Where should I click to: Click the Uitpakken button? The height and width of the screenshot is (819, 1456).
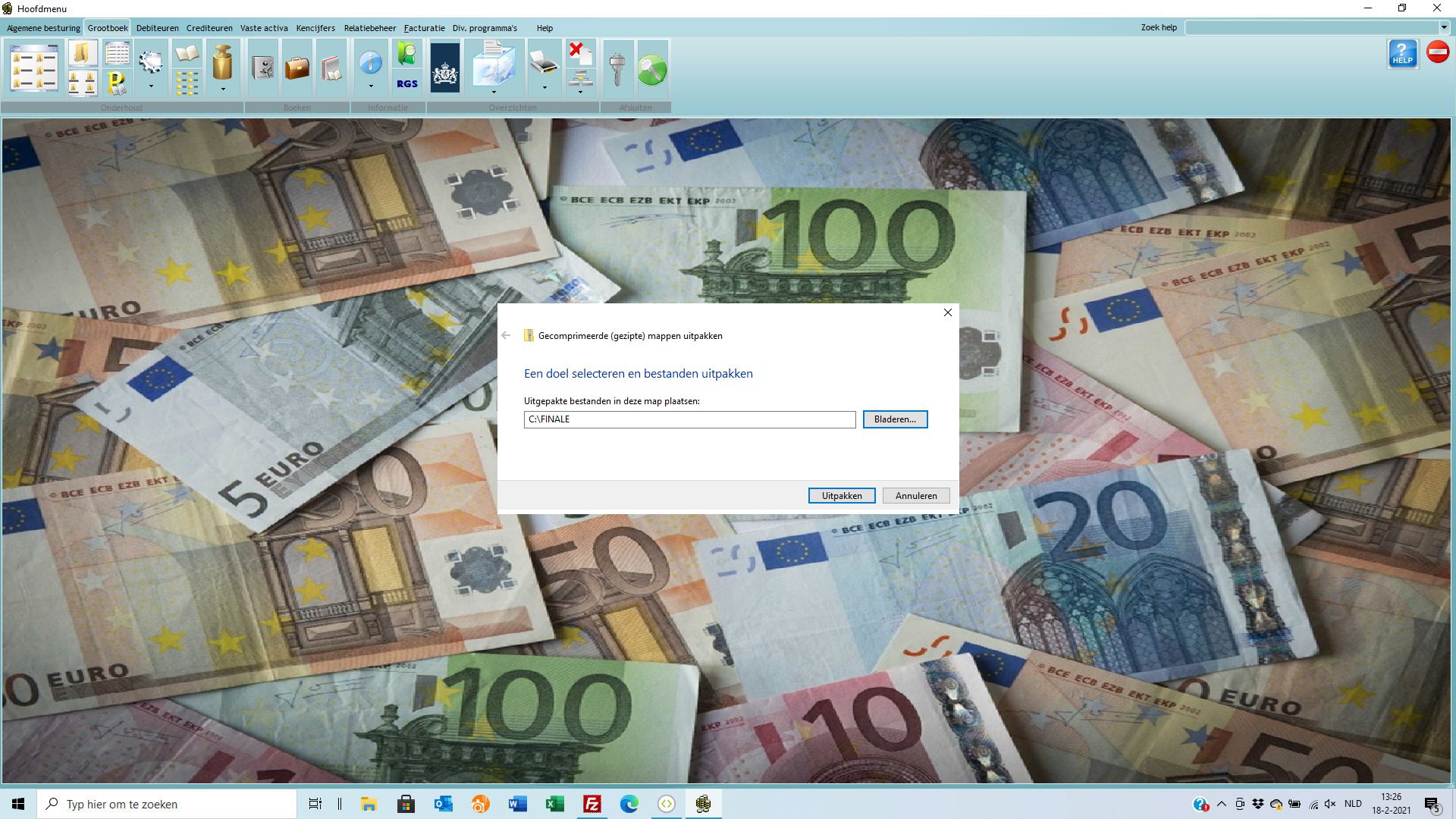(x=842, y=496)
